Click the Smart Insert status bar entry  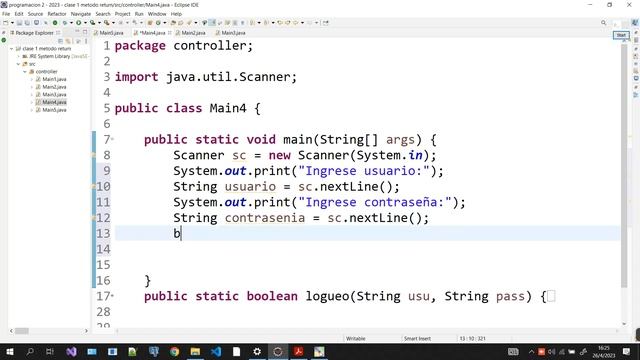pyautogui.click(x=417, y=338)
